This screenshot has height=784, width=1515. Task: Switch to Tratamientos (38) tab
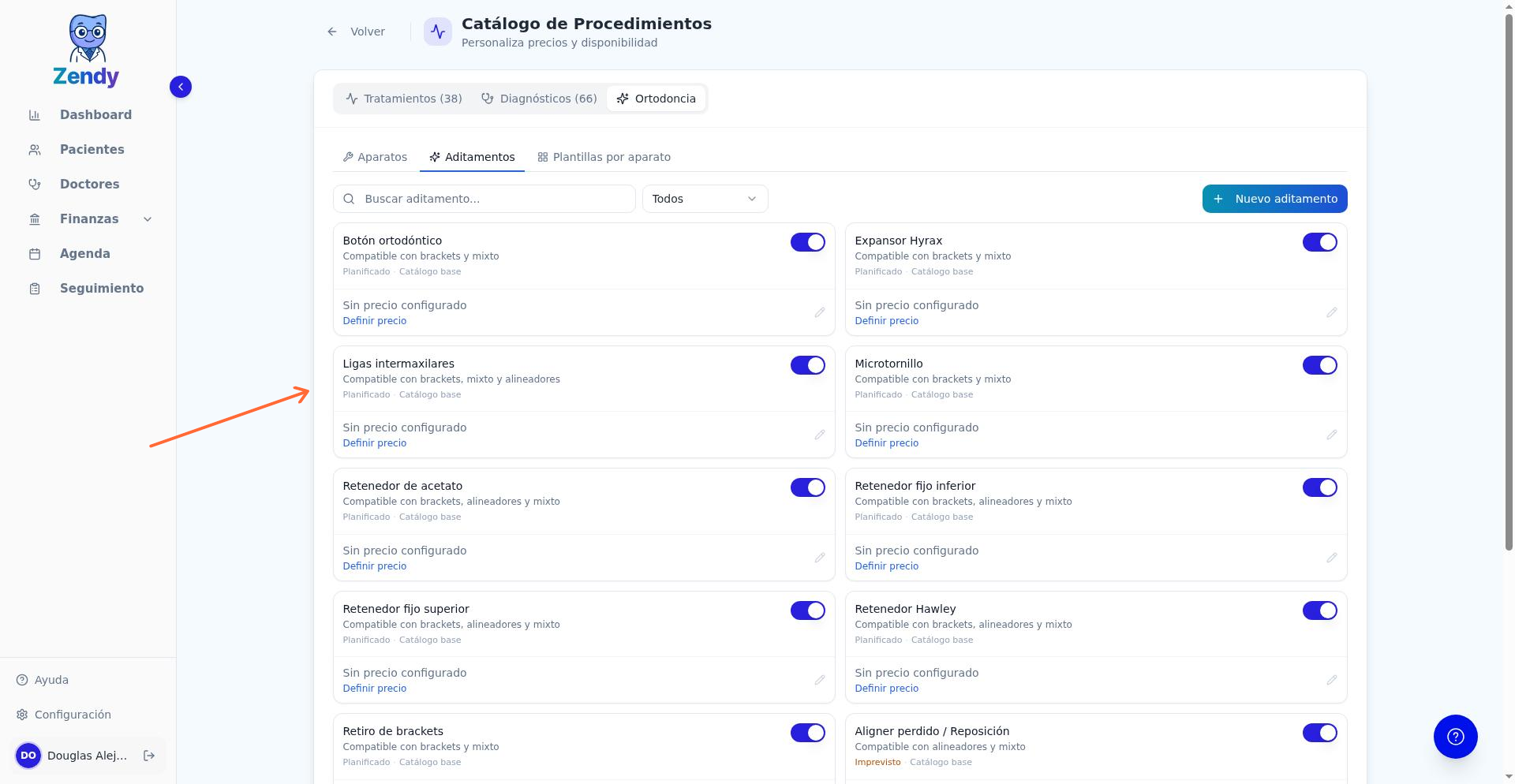click(404, 99)
